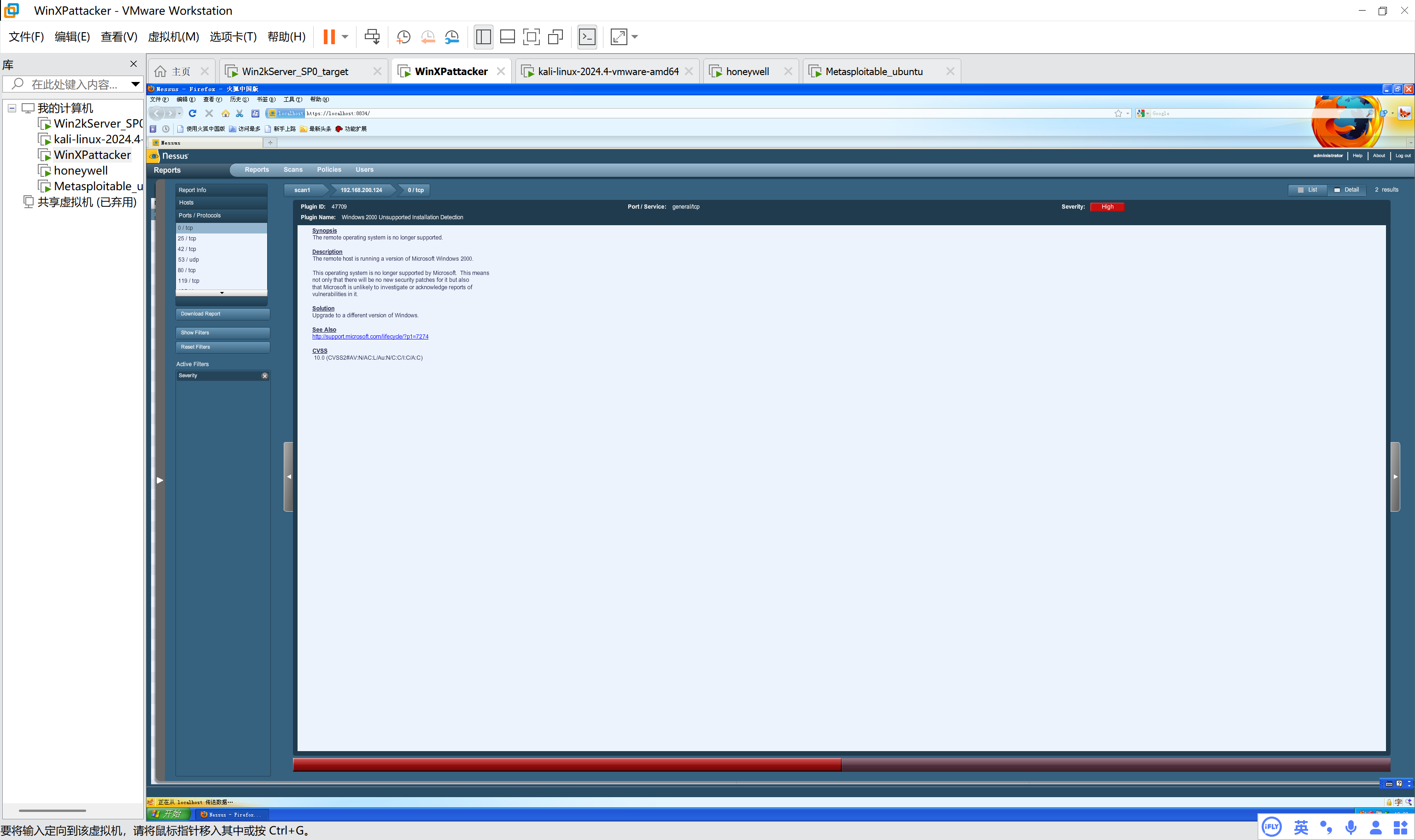Click the Unity mode icon
The width and height of the screenshot is (1415, 840).
(556, 37)
